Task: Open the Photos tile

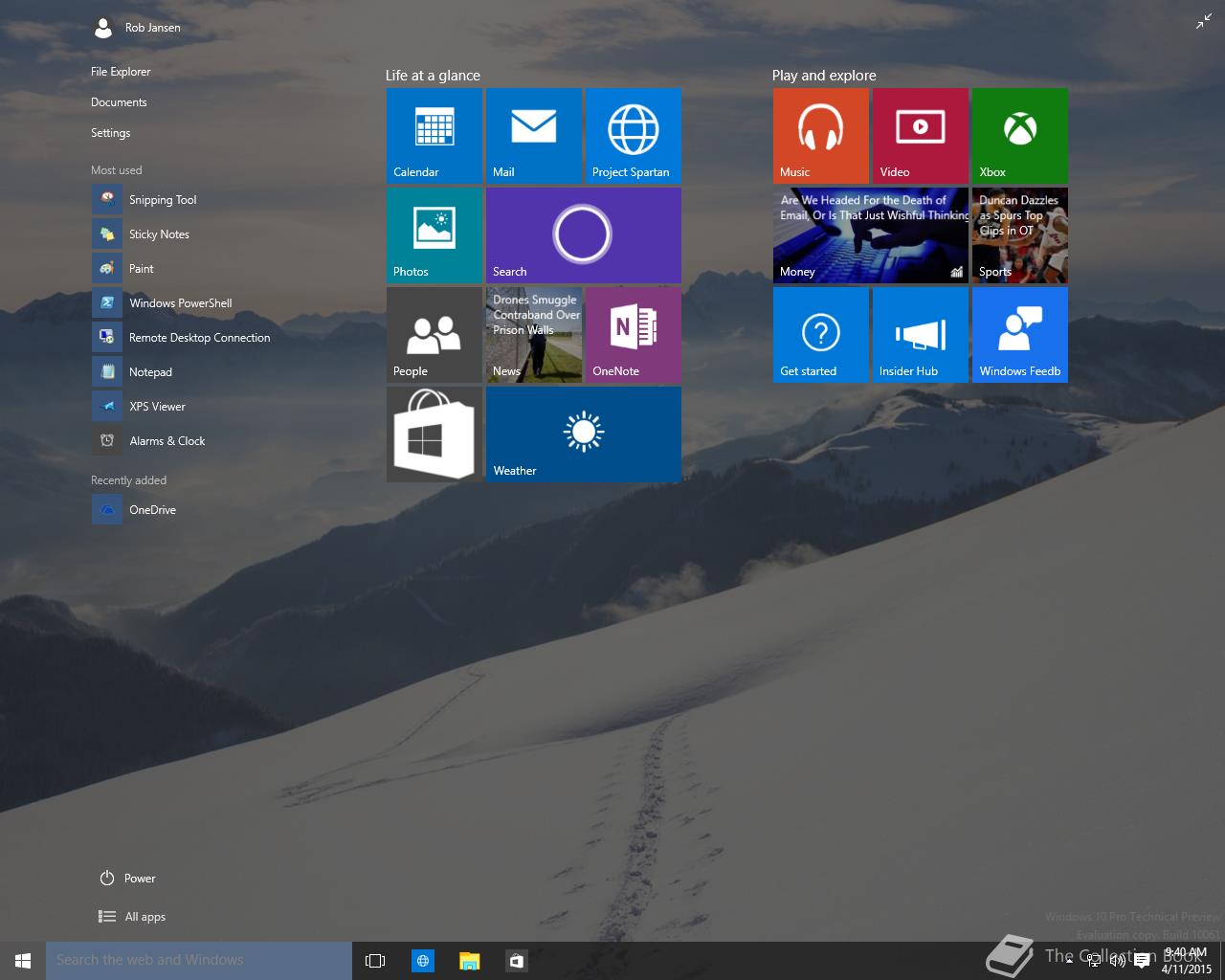Action: click(x=434, y=235)
